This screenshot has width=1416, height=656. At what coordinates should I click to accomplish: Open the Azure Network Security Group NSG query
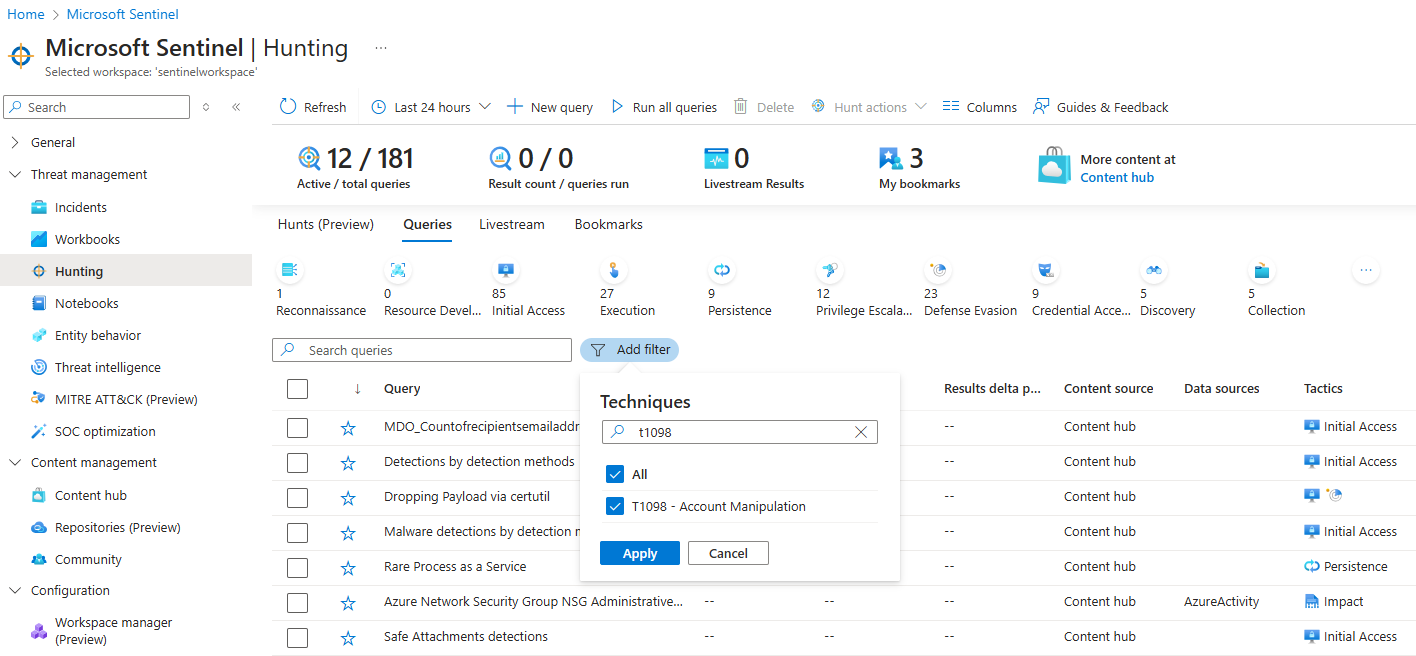(534, 602)
